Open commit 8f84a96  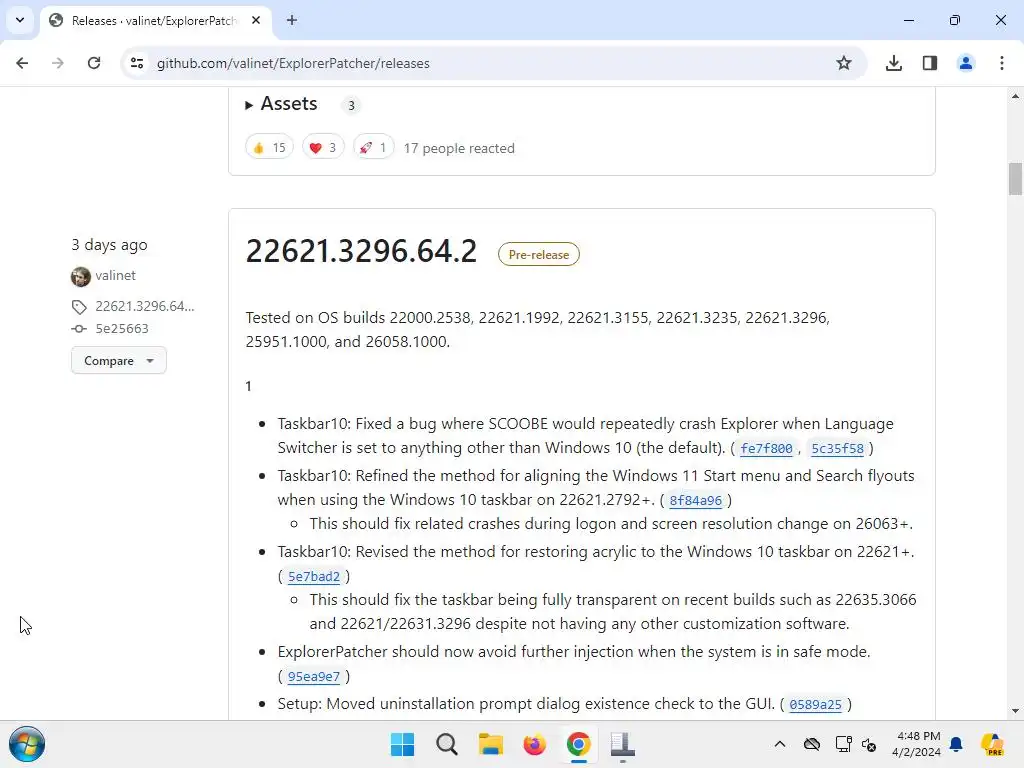point(696,501)
